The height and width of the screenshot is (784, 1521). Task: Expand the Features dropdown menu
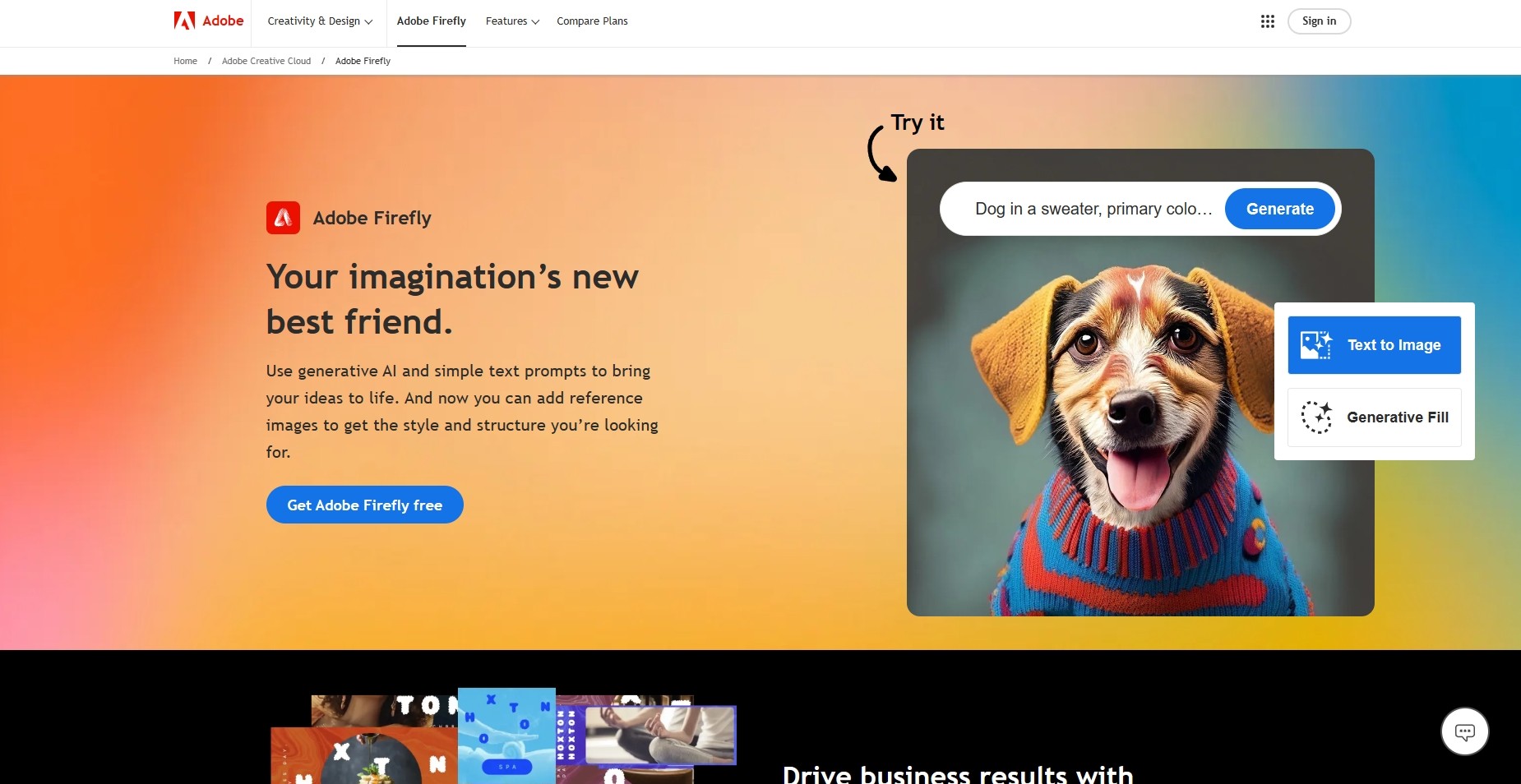pyautogui.click(x=512, y=21)
